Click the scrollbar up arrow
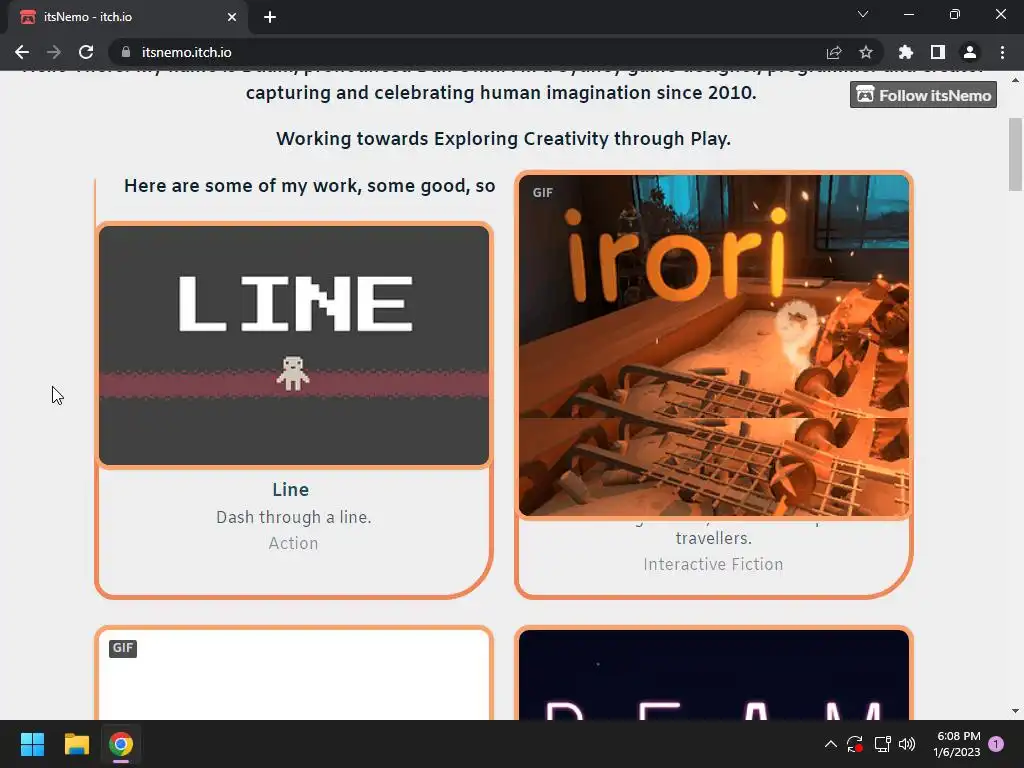 (1016, 80)
